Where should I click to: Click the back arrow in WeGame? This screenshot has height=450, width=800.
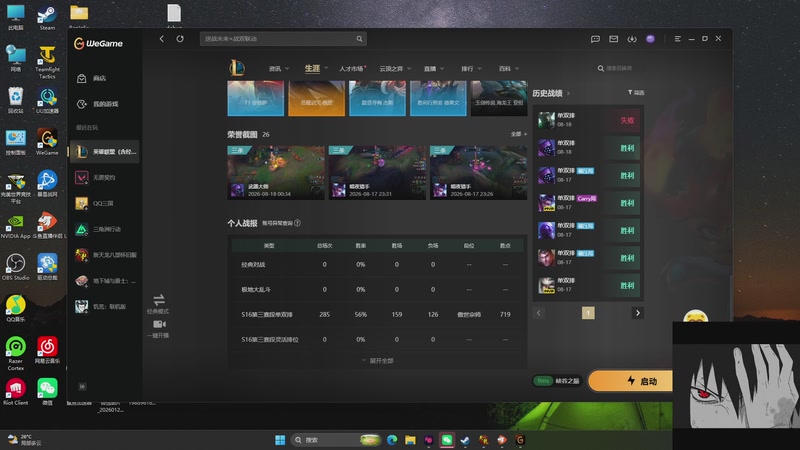click(x=162, y=39)
